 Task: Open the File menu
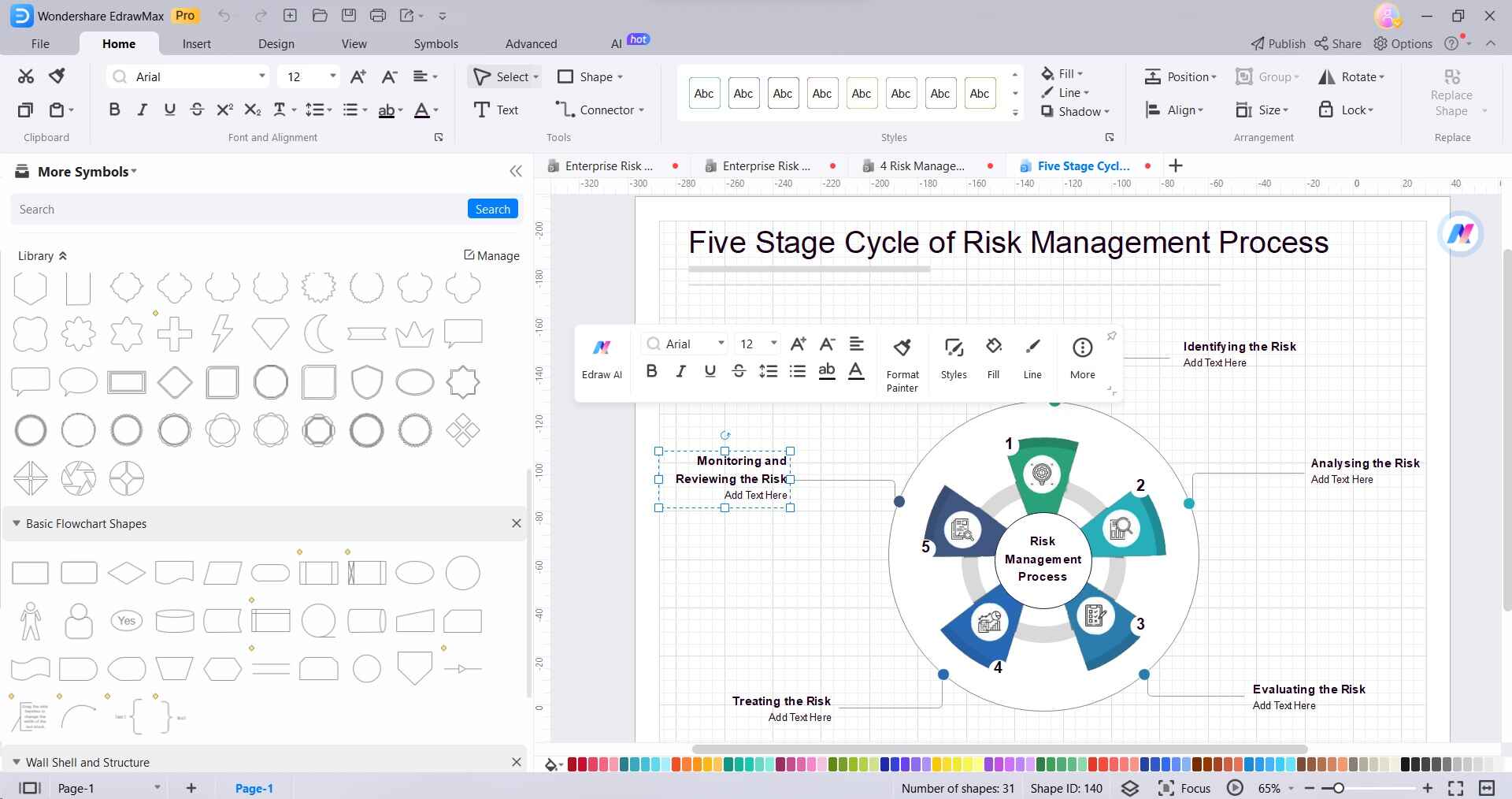pos(40,44)
